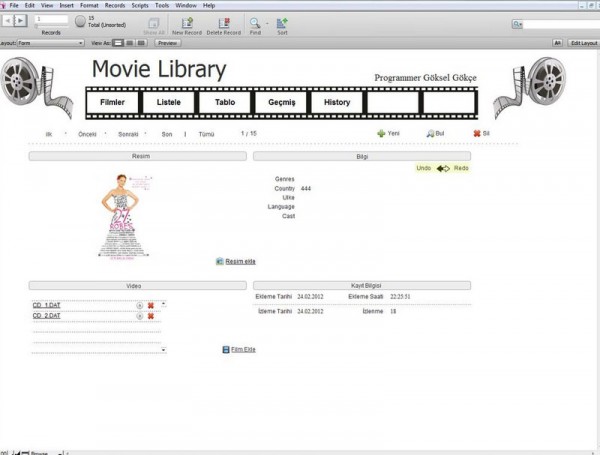
Task: Play CD_2.DAT using its round button
Action: pyautogui.click(x=139, y=316)
